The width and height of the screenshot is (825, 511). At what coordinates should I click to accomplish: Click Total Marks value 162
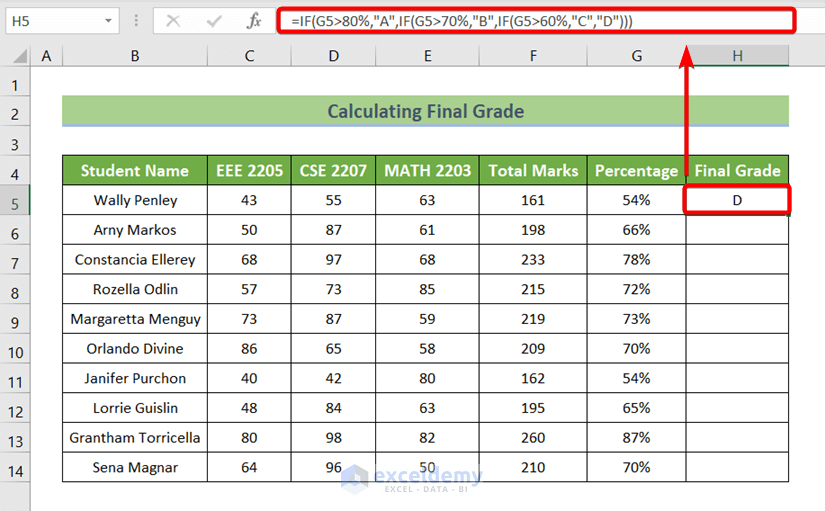(533, 378)
